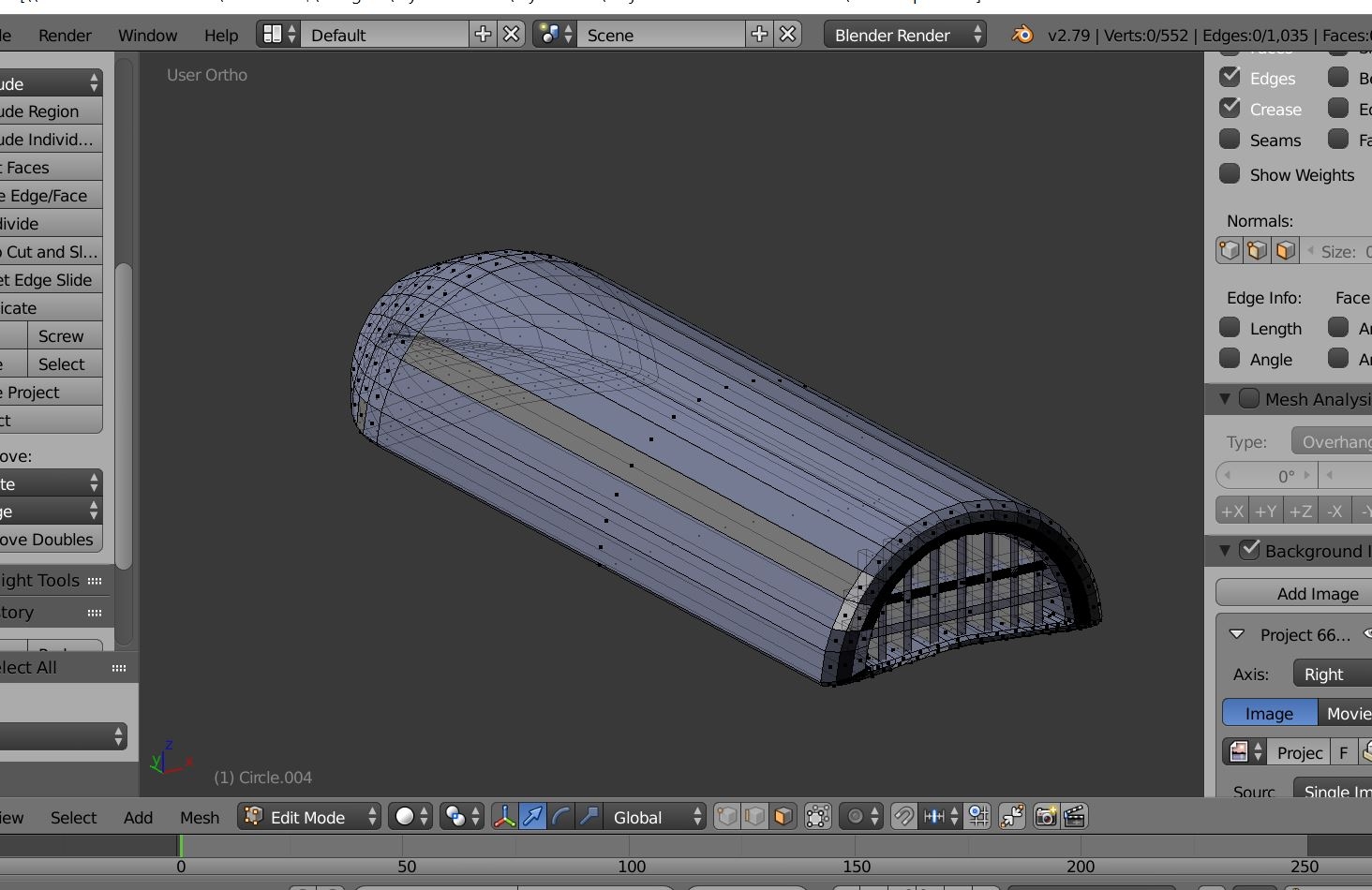Click the OpenGL render camera icon
1372x890 pixels.
(1045, 817)
